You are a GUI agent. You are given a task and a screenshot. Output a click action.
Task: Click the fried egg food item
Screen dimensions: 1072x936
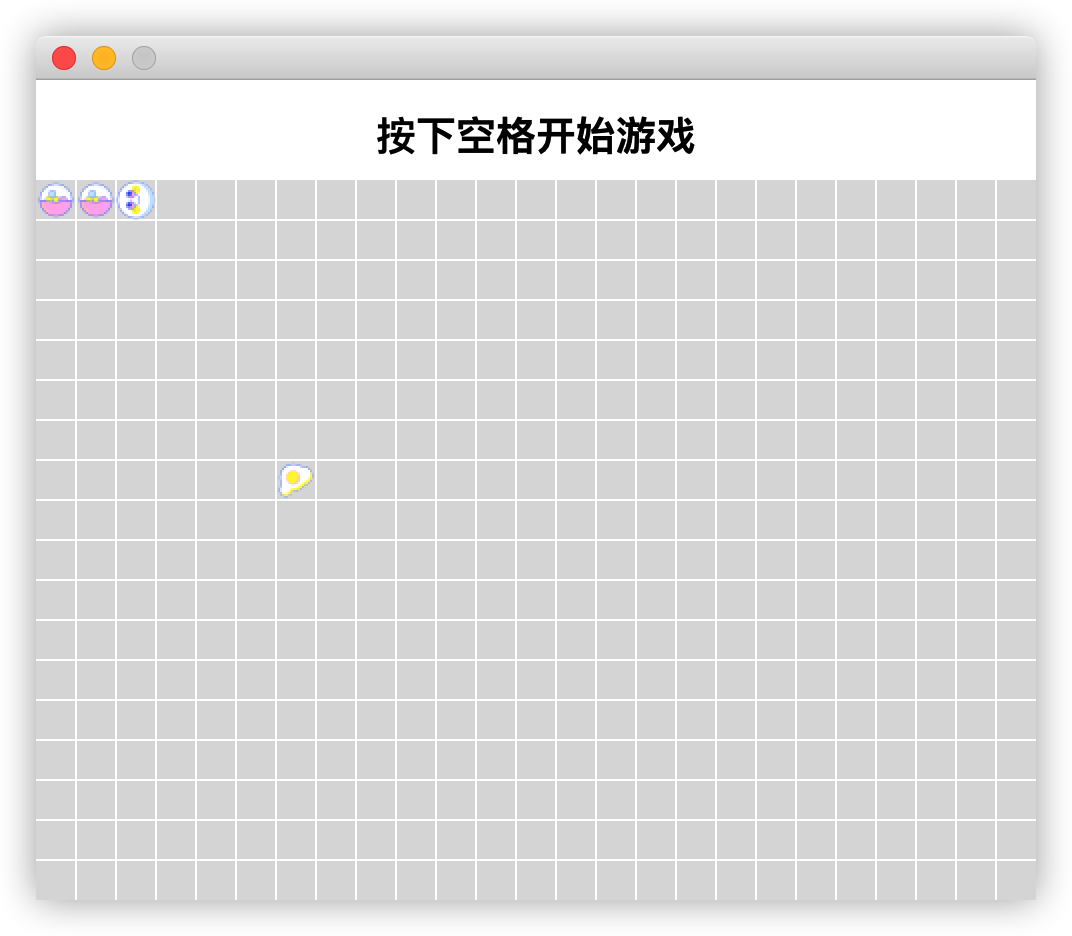click(296, 479)
